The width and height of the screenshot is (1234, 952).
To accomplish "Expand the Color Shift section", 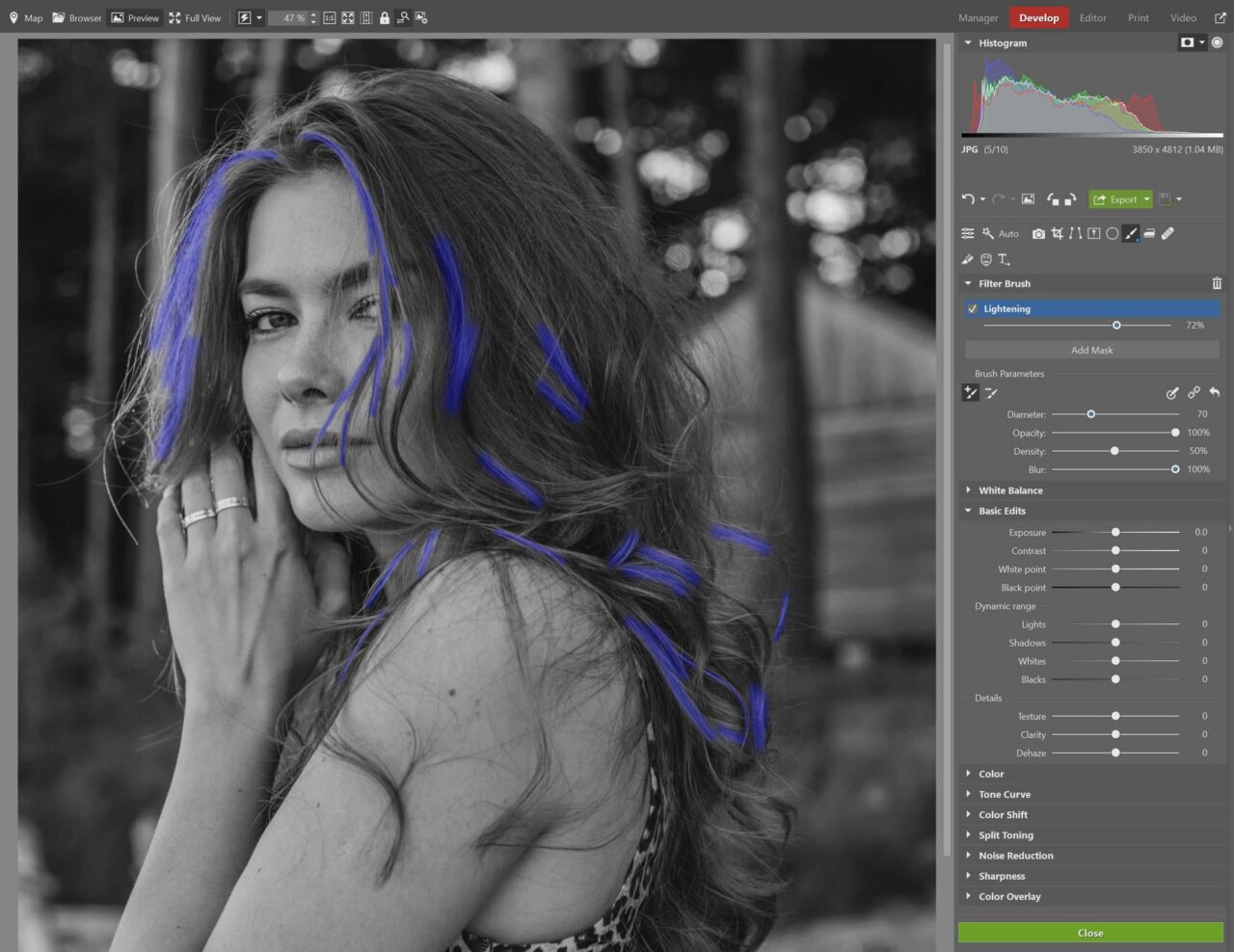I will coord(968,814).
